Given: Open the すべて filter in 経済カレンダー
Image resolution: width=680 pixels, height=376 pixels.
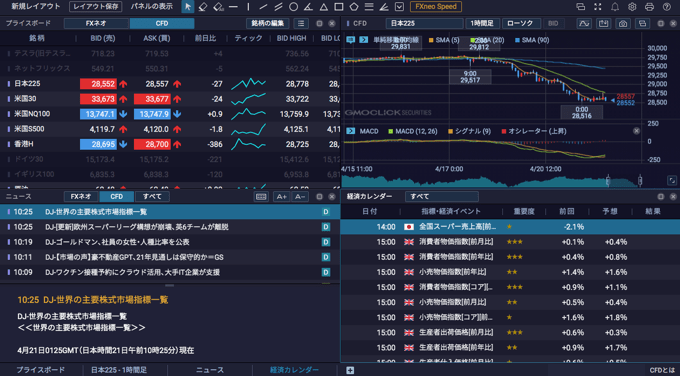Looking at the screenshot, I should pos(441,196).
